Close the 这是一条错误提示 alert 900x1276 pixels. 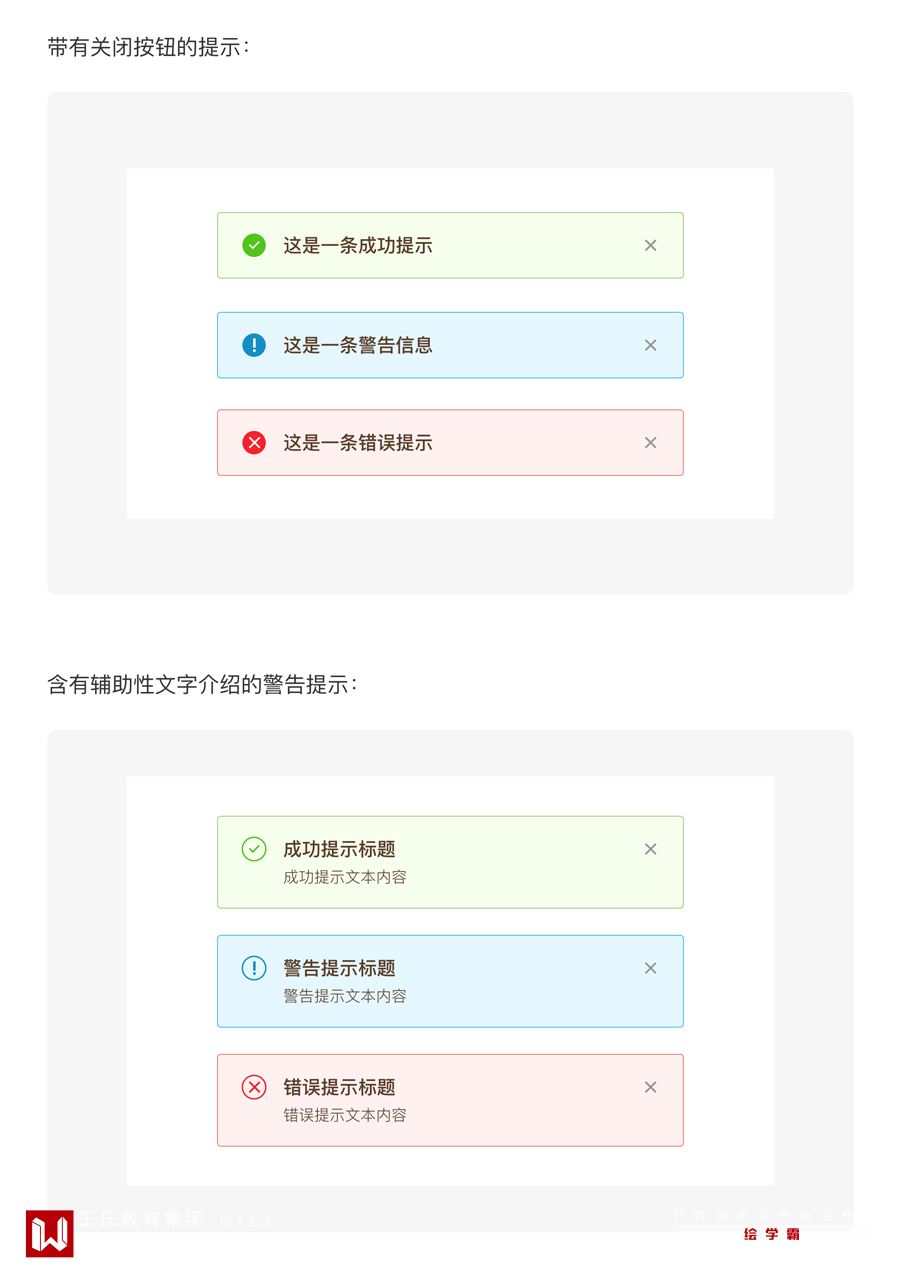click(650, 442)
